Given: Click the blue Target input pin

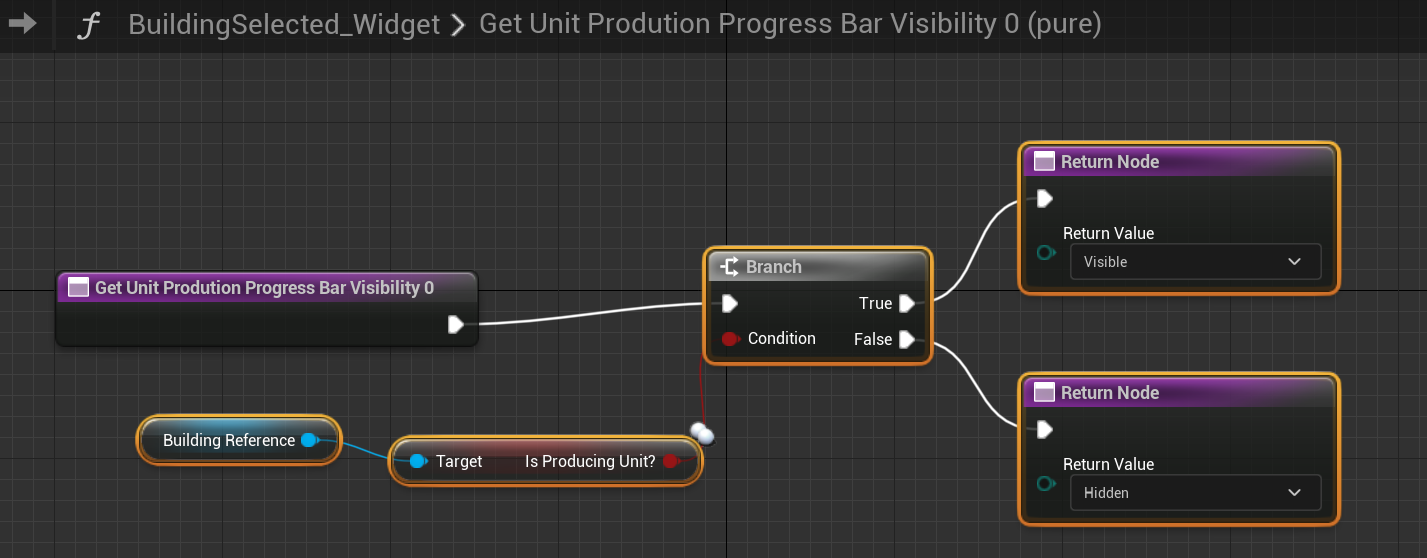Looking at the screenshot, I should pos(417,461).
